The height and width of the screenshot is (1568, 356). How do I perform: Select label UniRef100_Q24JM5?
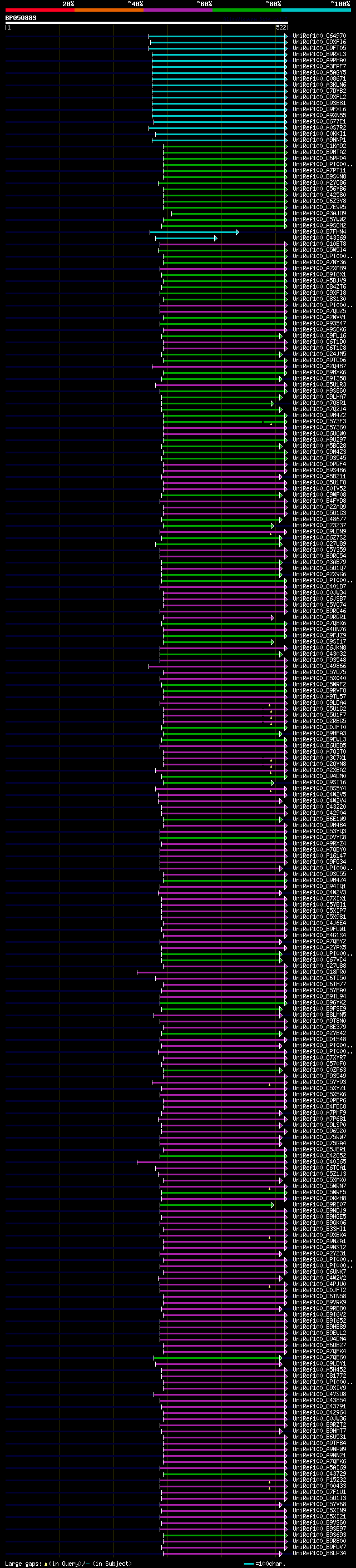coord(319,354)
